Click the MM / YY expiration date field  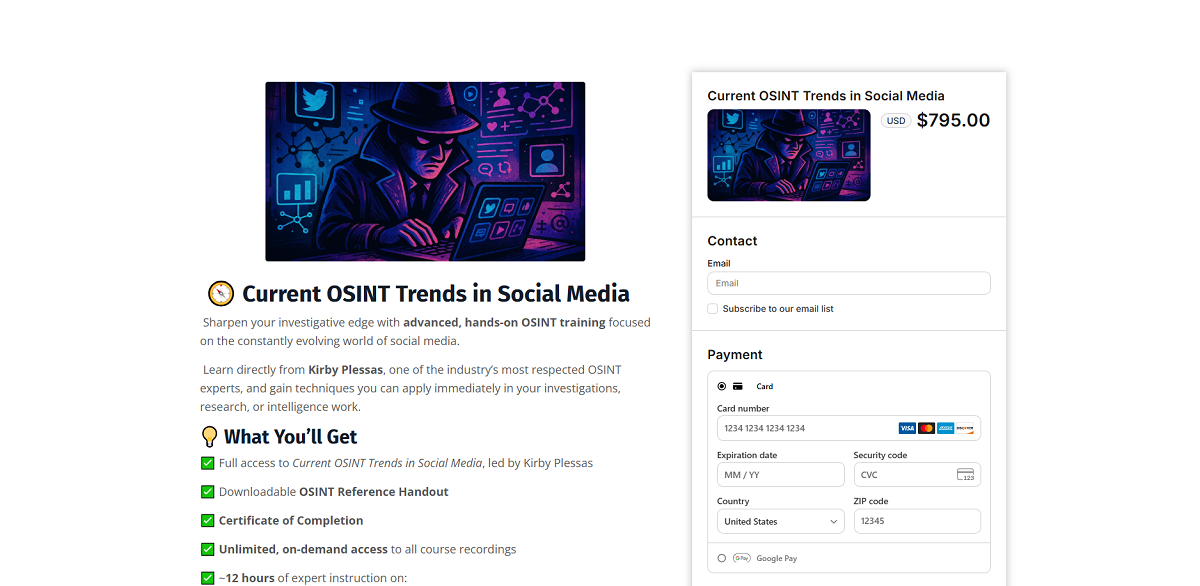point(781,474)
